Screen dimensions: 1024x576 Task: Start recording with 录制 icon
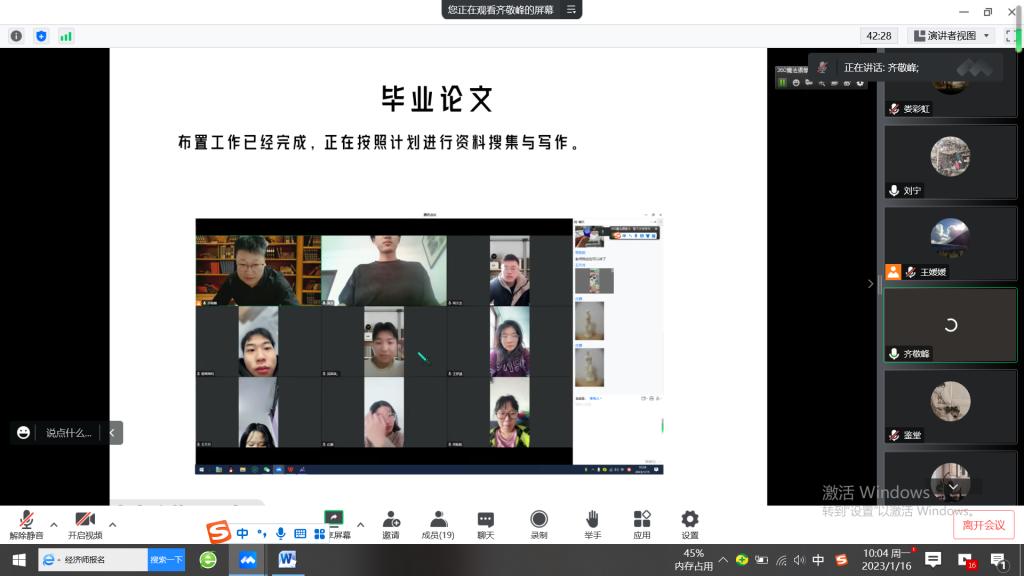pos(539,523)
